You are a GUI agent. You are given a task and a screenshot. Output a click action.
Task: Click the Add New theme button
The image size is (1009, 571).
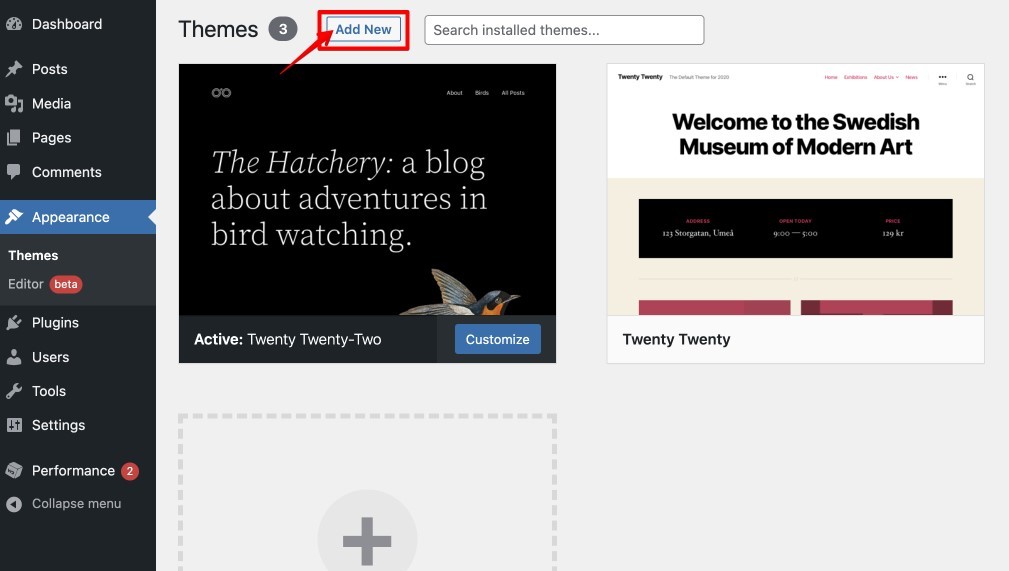(x=363, y=30)
